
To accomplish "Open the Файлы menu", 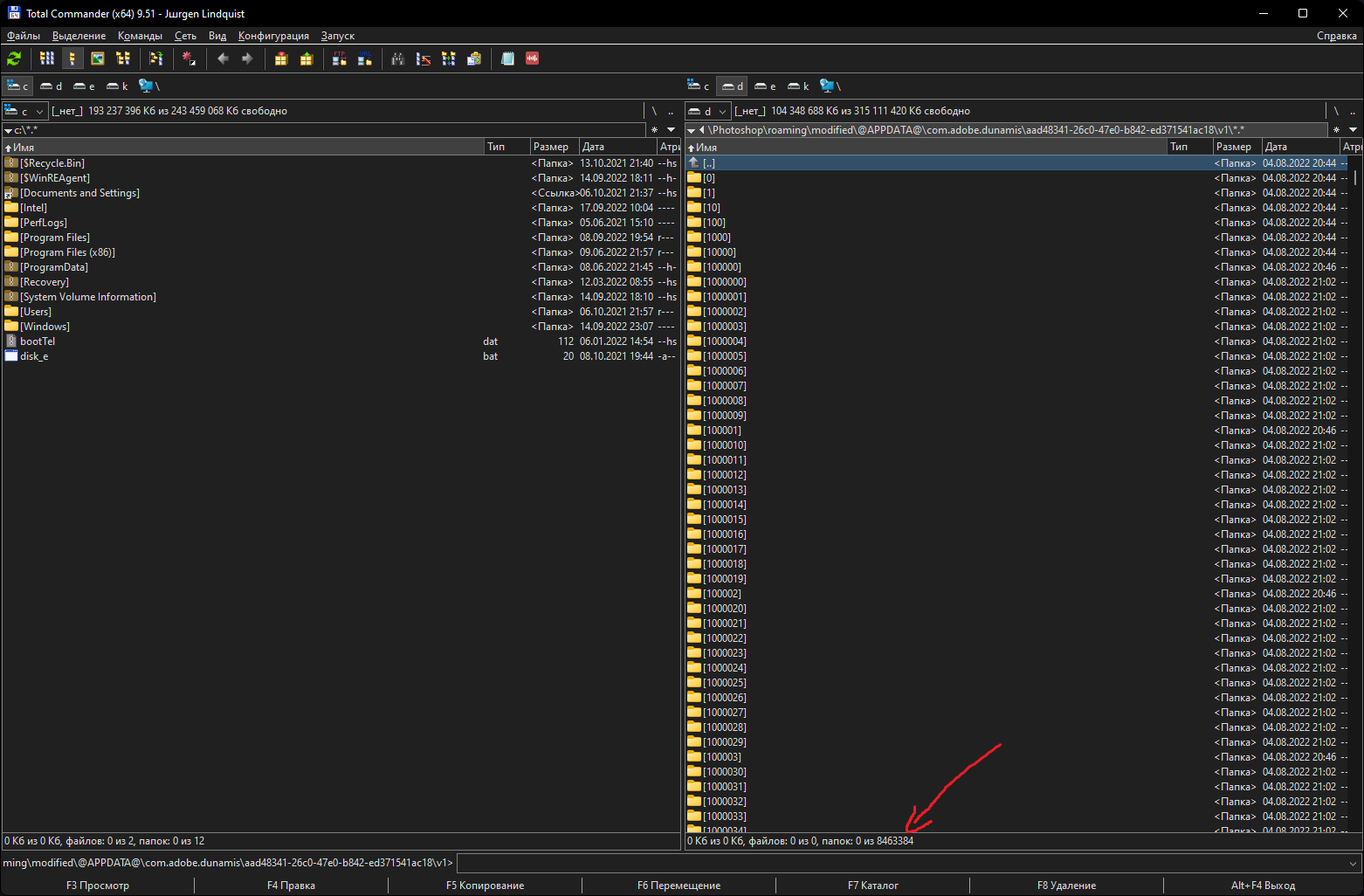I will coord(24,36).
